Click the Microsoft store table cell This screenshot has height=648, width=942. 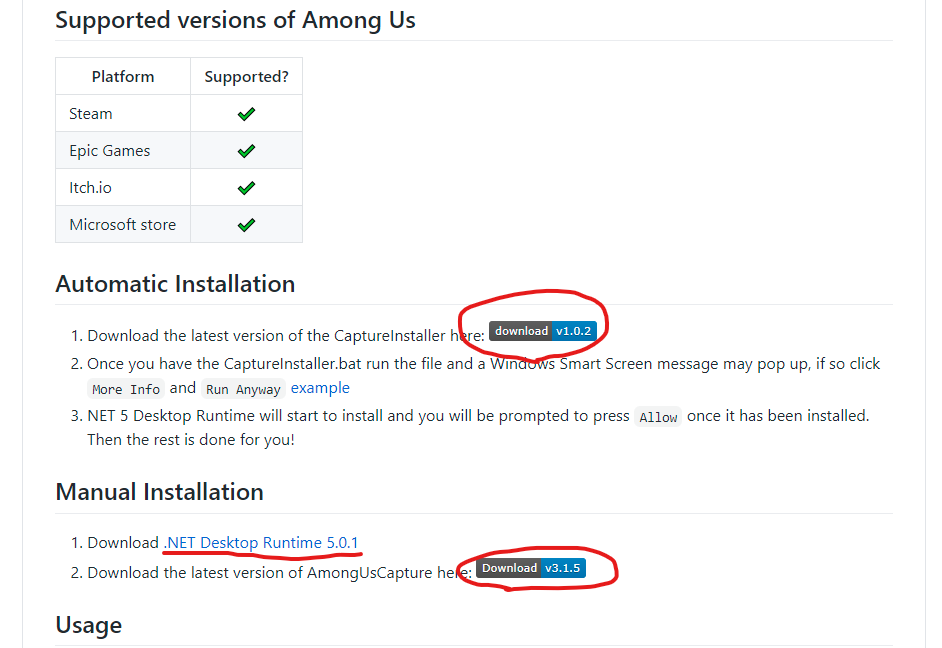[122, 225]
